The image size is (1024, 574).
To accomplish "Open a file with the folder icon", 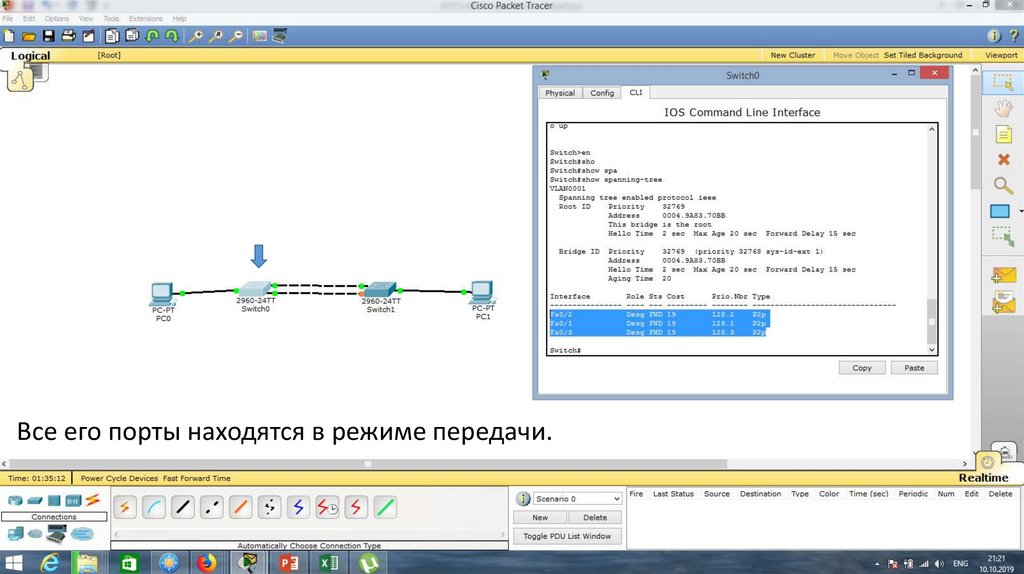I will (29, 36).
